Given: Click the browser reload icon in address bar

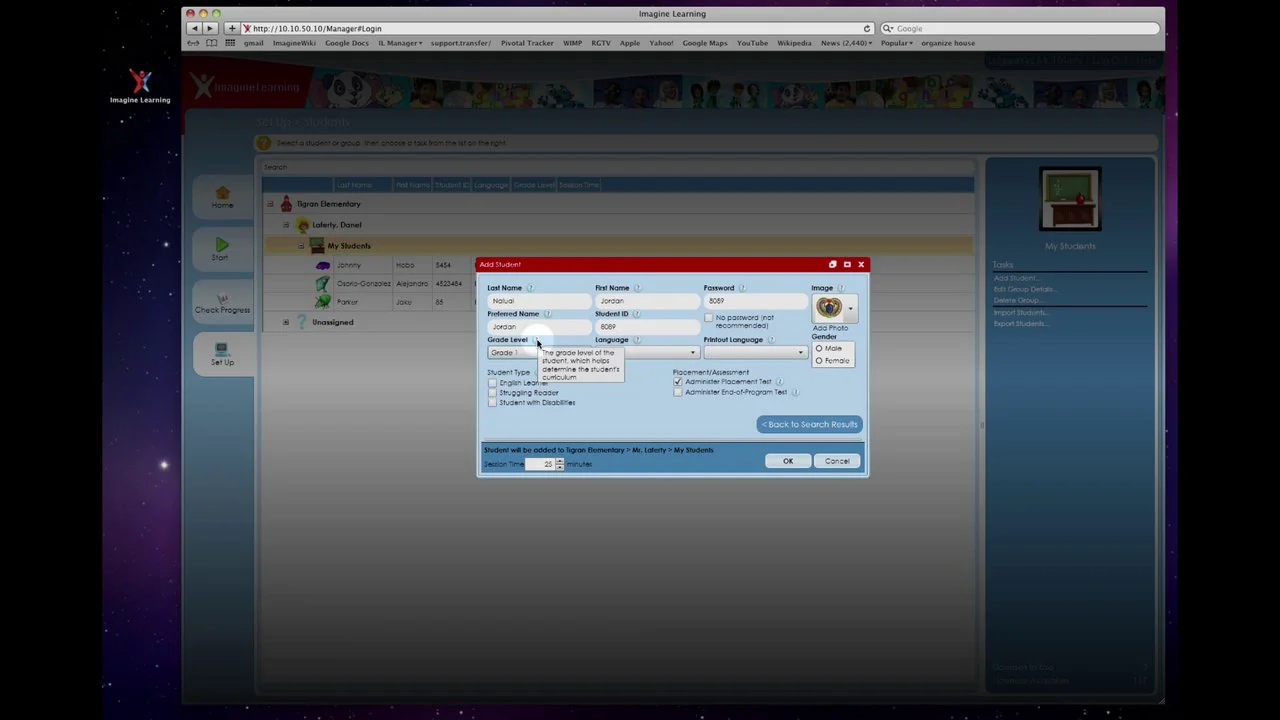Looking at the screenshot, I should 867,28.
